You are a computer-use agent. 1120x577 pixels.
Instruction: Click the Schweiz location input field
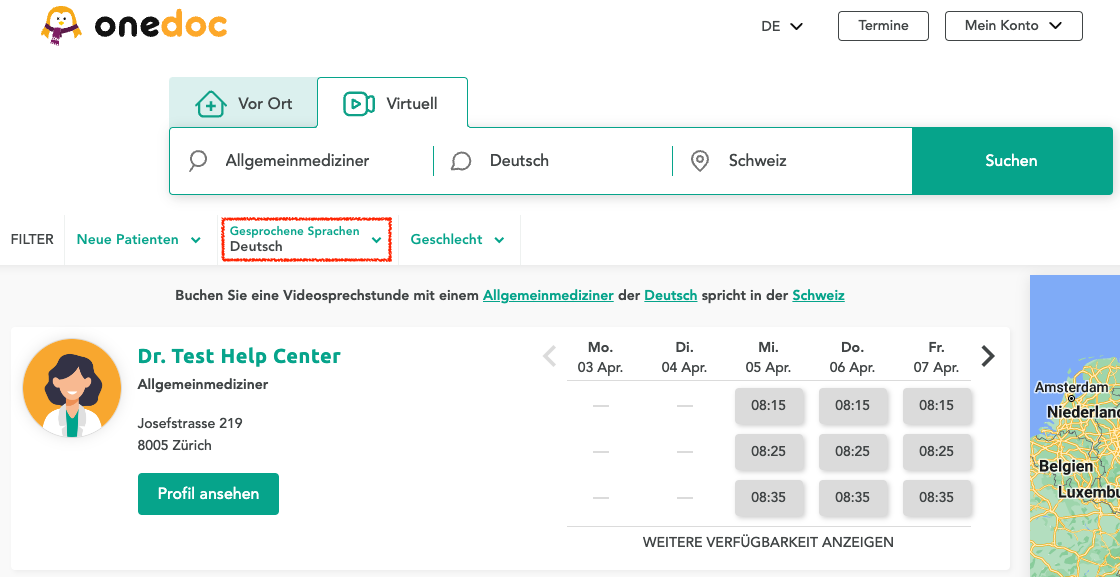click(x=810, y=160)
